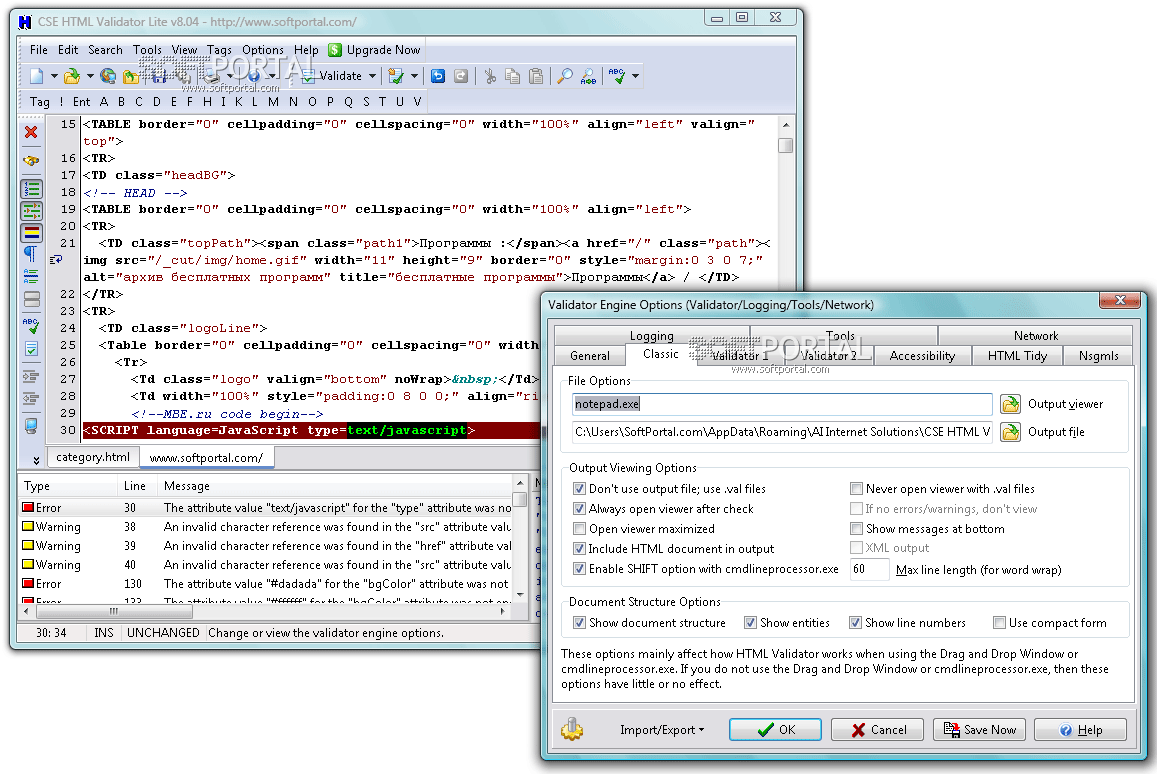Click the red X icon in the left sidebar
This screenshot has width=1157, height=774.
pyautogui.click(x=31, y=132)
